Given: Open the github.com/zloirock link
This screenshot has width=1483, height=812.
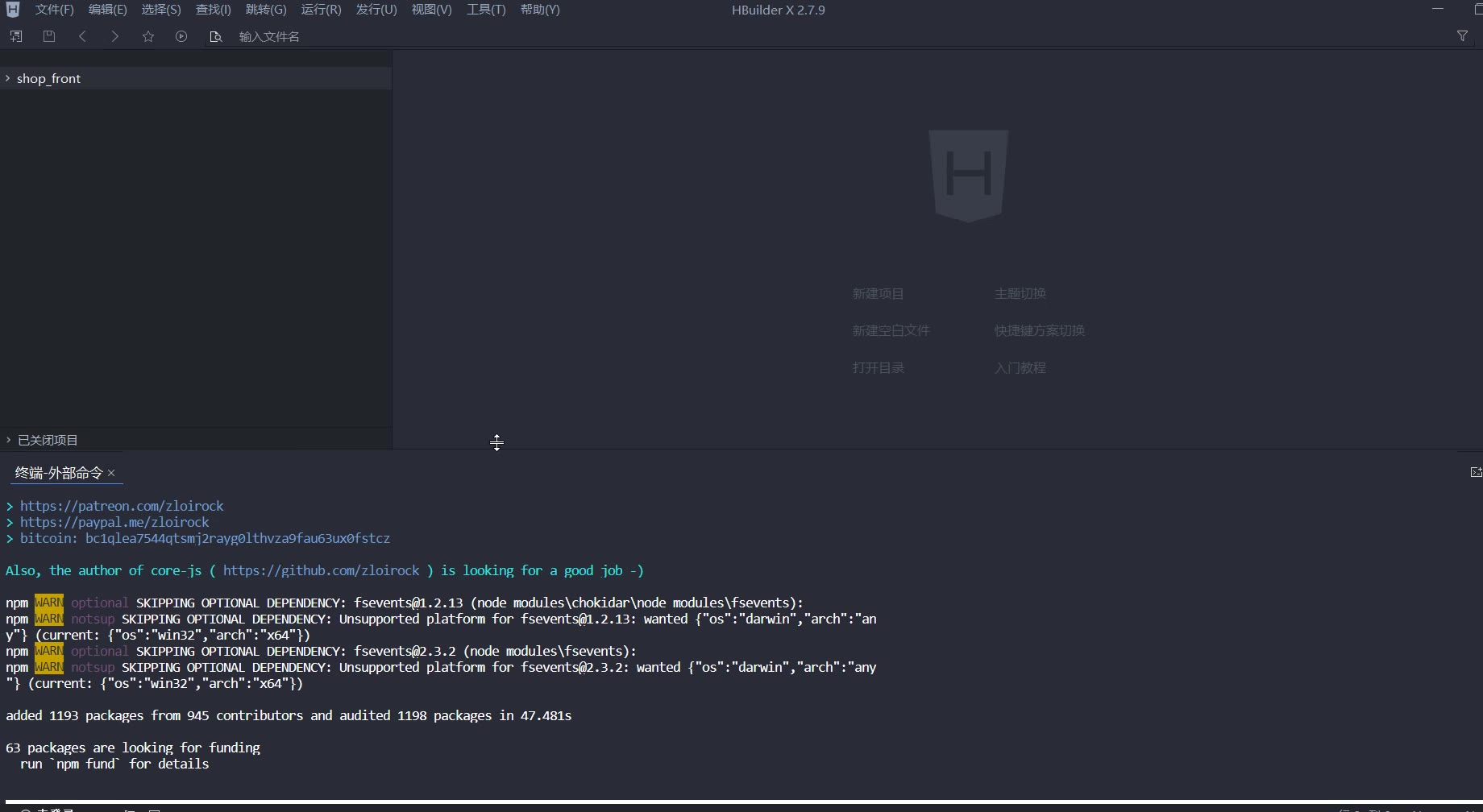Looking at the screenshot, I should (321, 570).
